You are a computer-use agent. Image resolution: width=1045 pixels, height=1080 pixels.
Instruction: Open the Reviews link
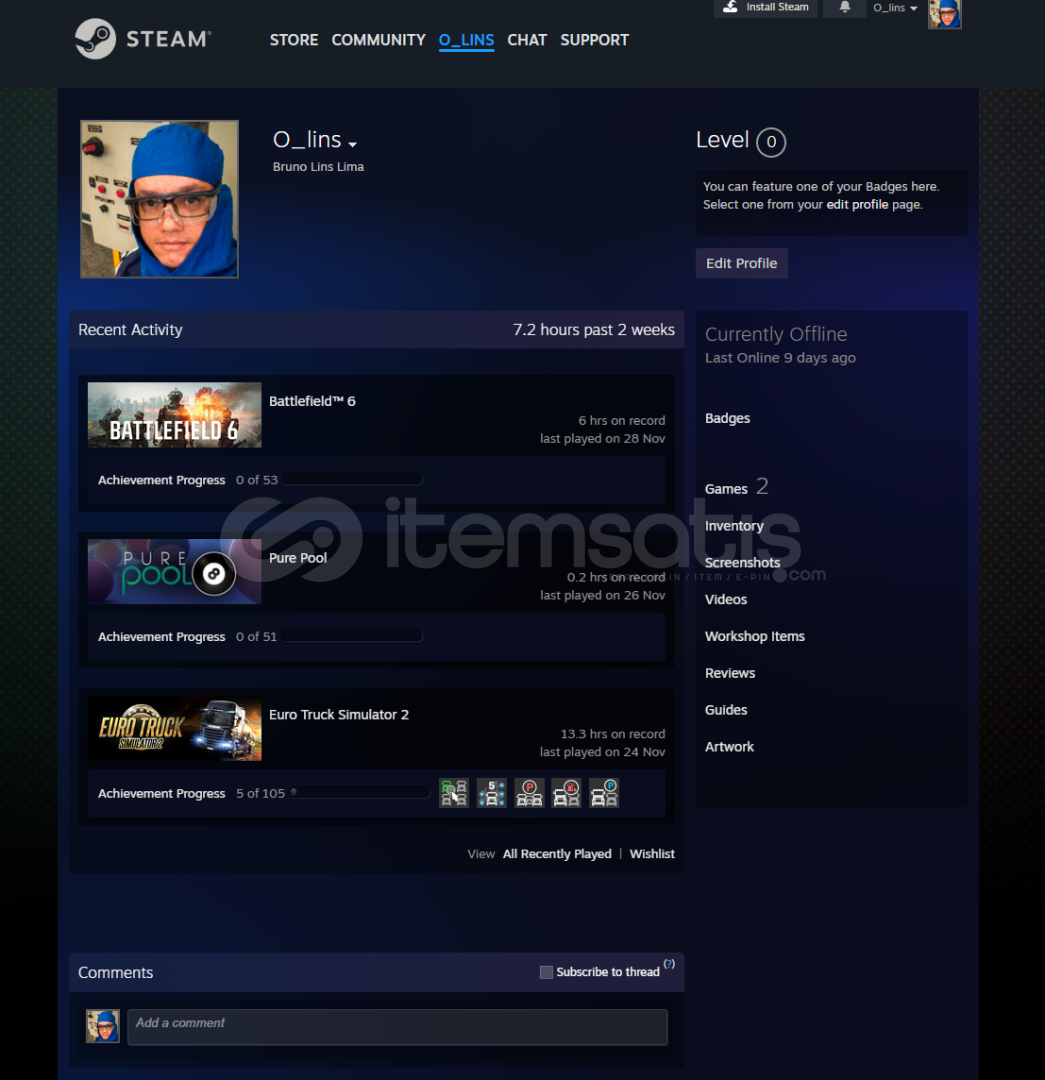[730, 673]
